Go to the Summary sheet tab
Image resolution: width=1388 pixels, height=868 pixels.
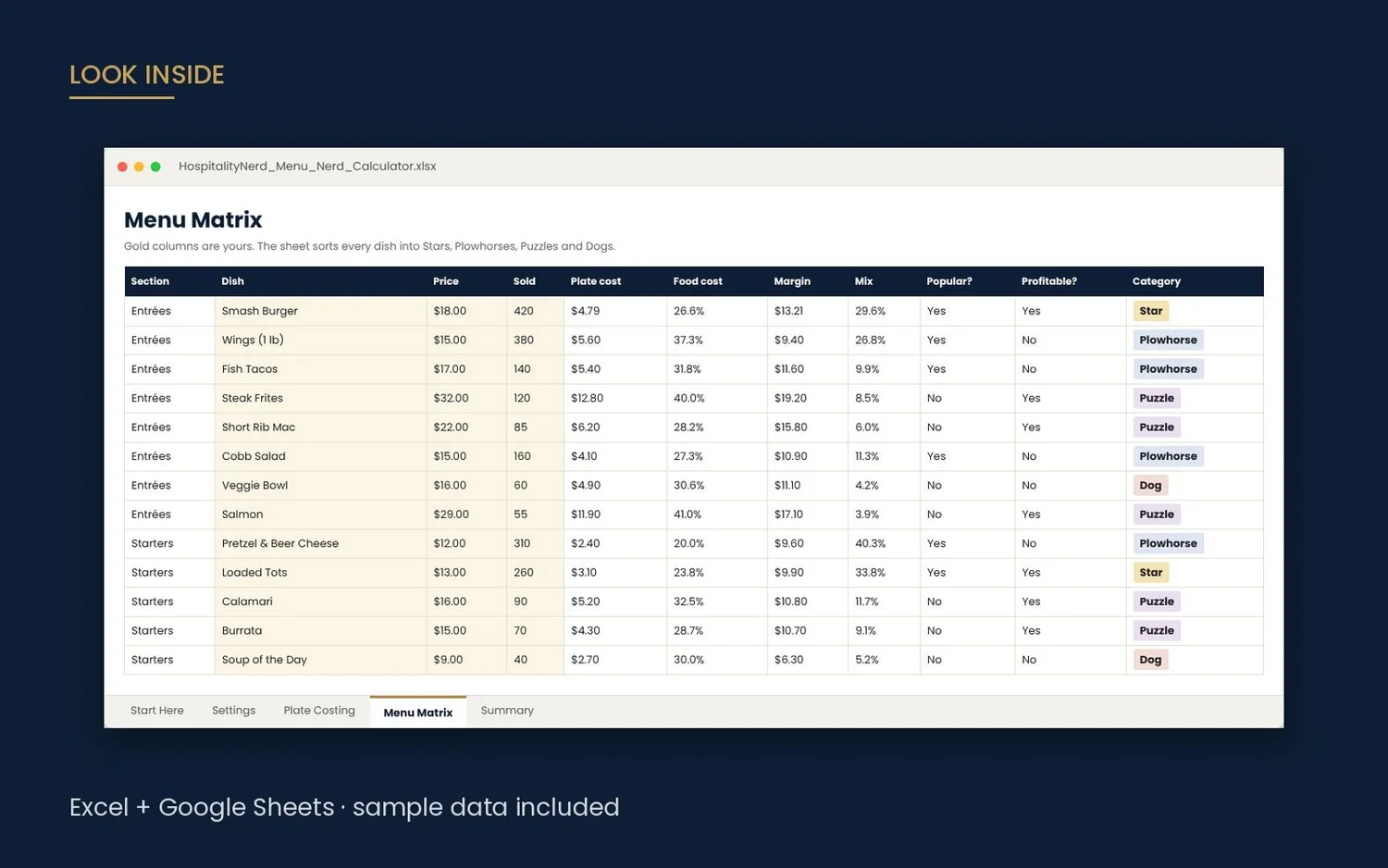pos(507,711)
